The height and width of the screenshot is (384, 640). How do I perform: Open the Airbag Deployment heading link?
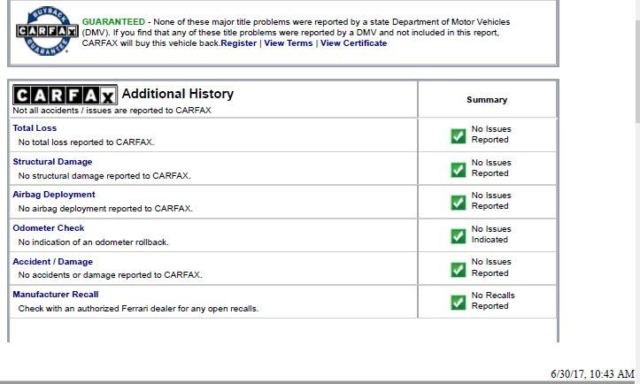click(x=54, y=194)
